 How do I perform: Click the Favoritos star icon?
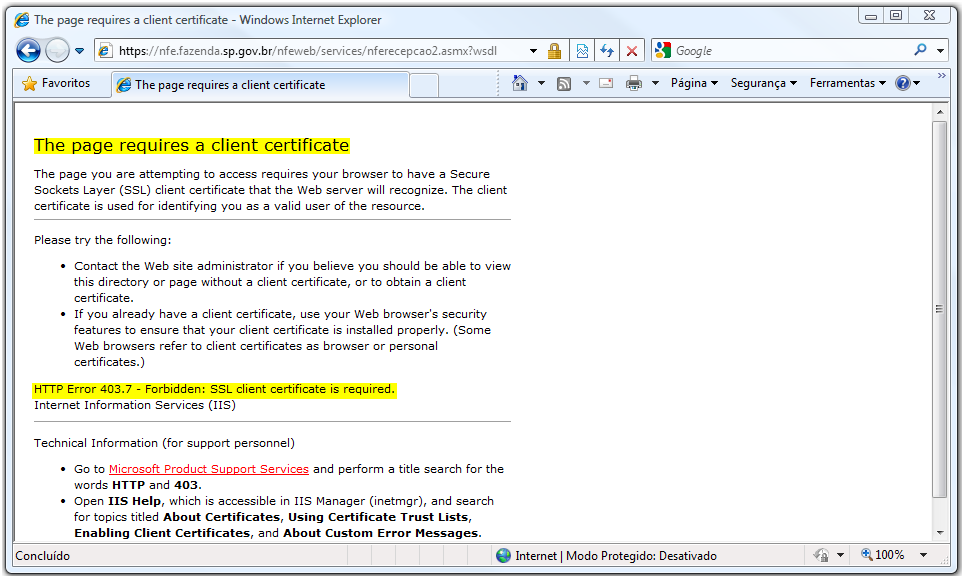click(29, 84)
